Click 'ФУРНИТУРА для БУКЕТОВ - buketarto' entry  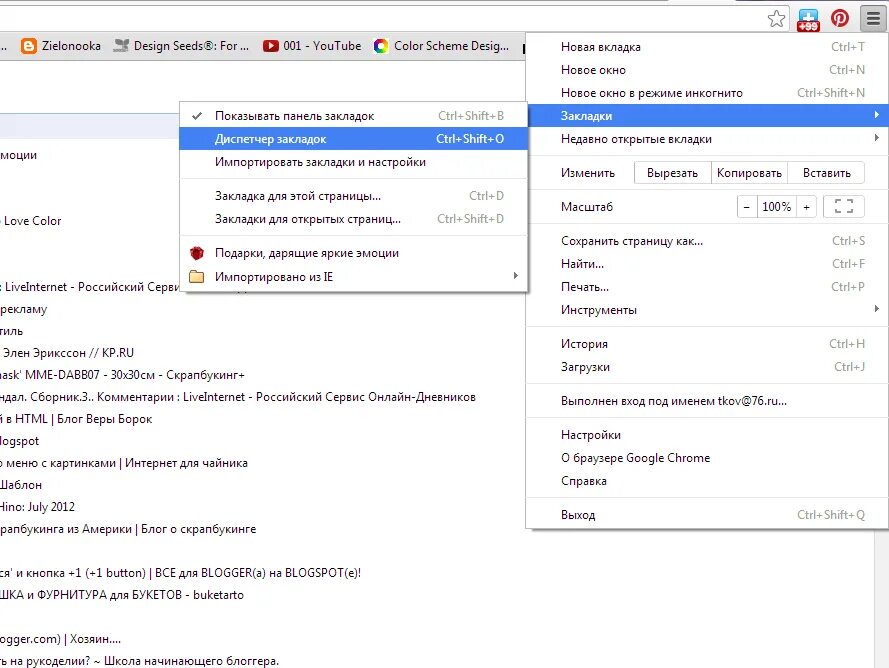coord(140,595)
